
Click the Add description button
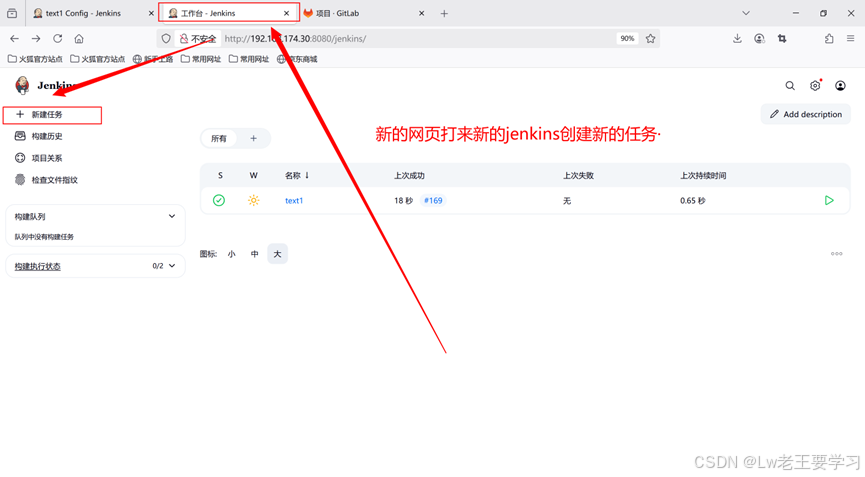806,114
